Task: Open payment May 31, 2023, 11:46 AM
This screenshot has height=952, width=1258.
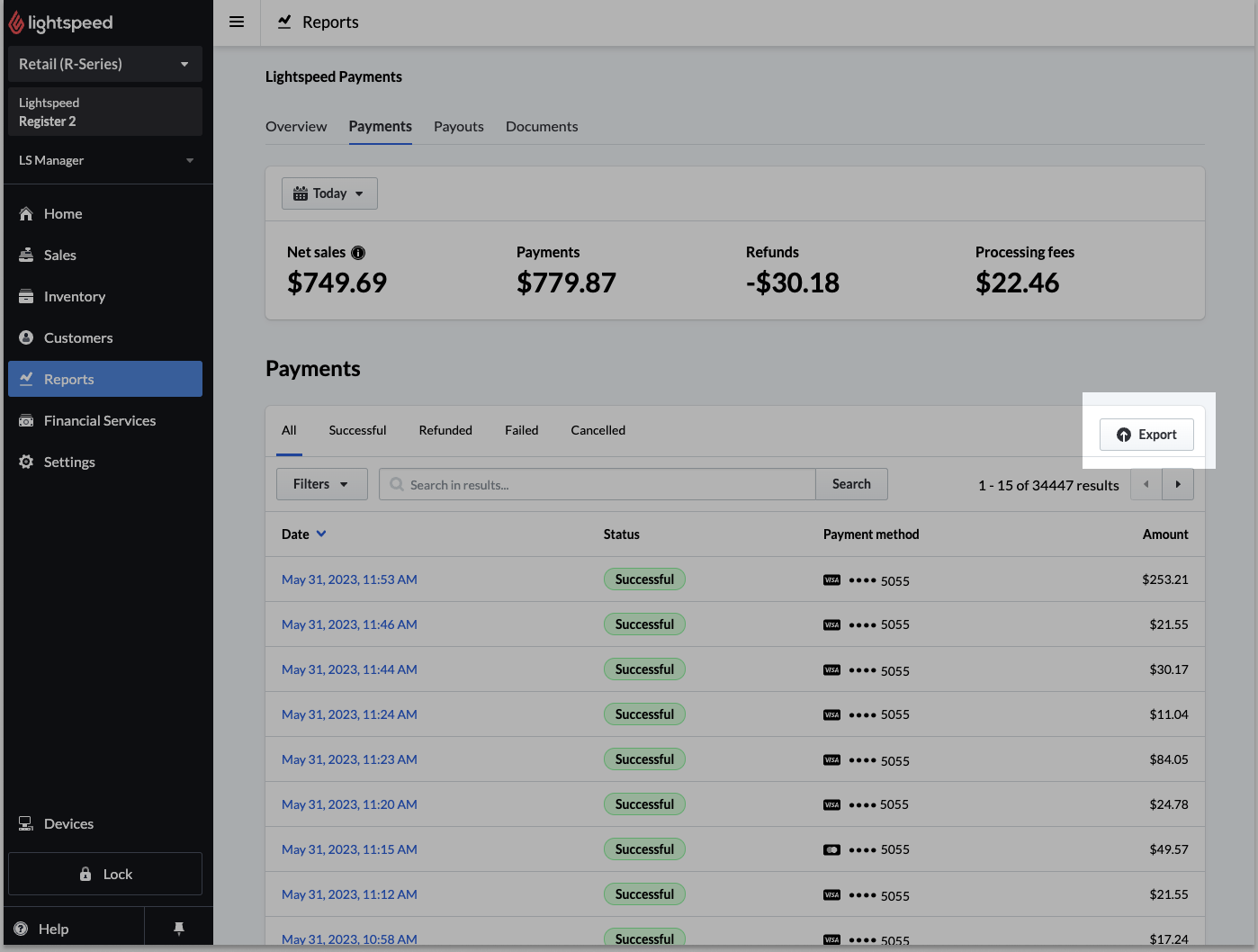Action: [x=349, y=624]
